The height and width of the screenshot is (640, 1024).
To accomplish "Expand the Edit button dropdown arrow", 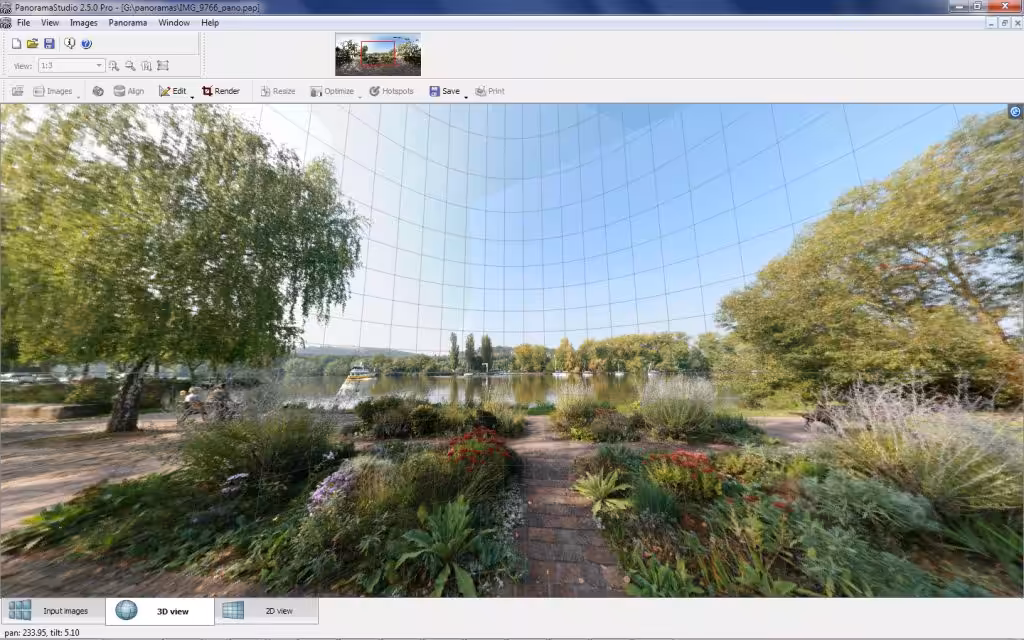I will (191, 95).
